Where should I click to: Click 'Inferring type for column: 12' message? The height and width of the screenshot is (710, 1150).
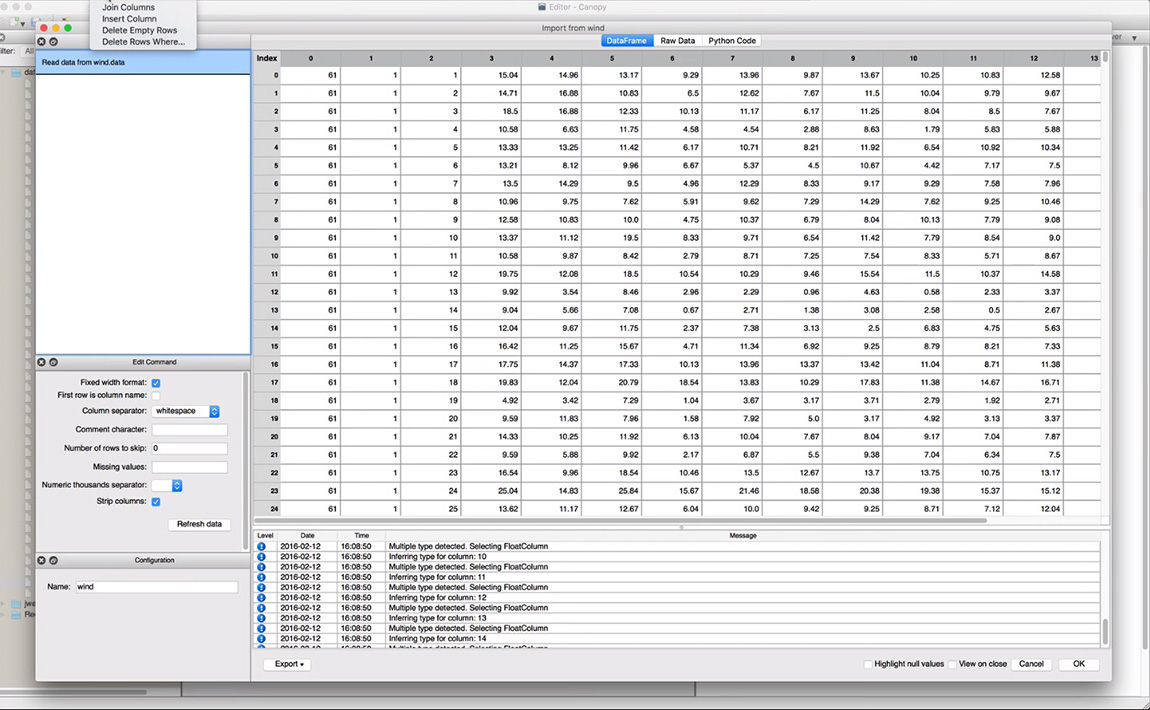click(437, 598)
